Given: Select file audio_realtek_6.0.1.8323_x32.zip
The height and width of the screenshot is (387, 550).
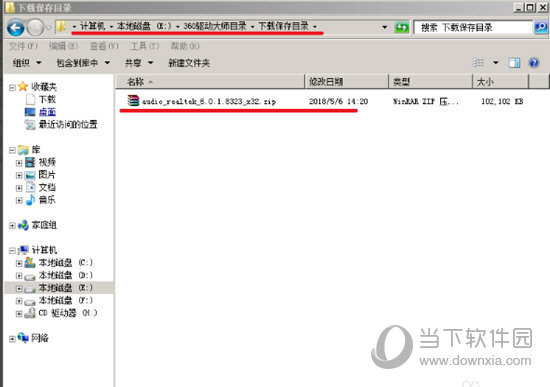Looking at the screenshot, I should point(209,101).
